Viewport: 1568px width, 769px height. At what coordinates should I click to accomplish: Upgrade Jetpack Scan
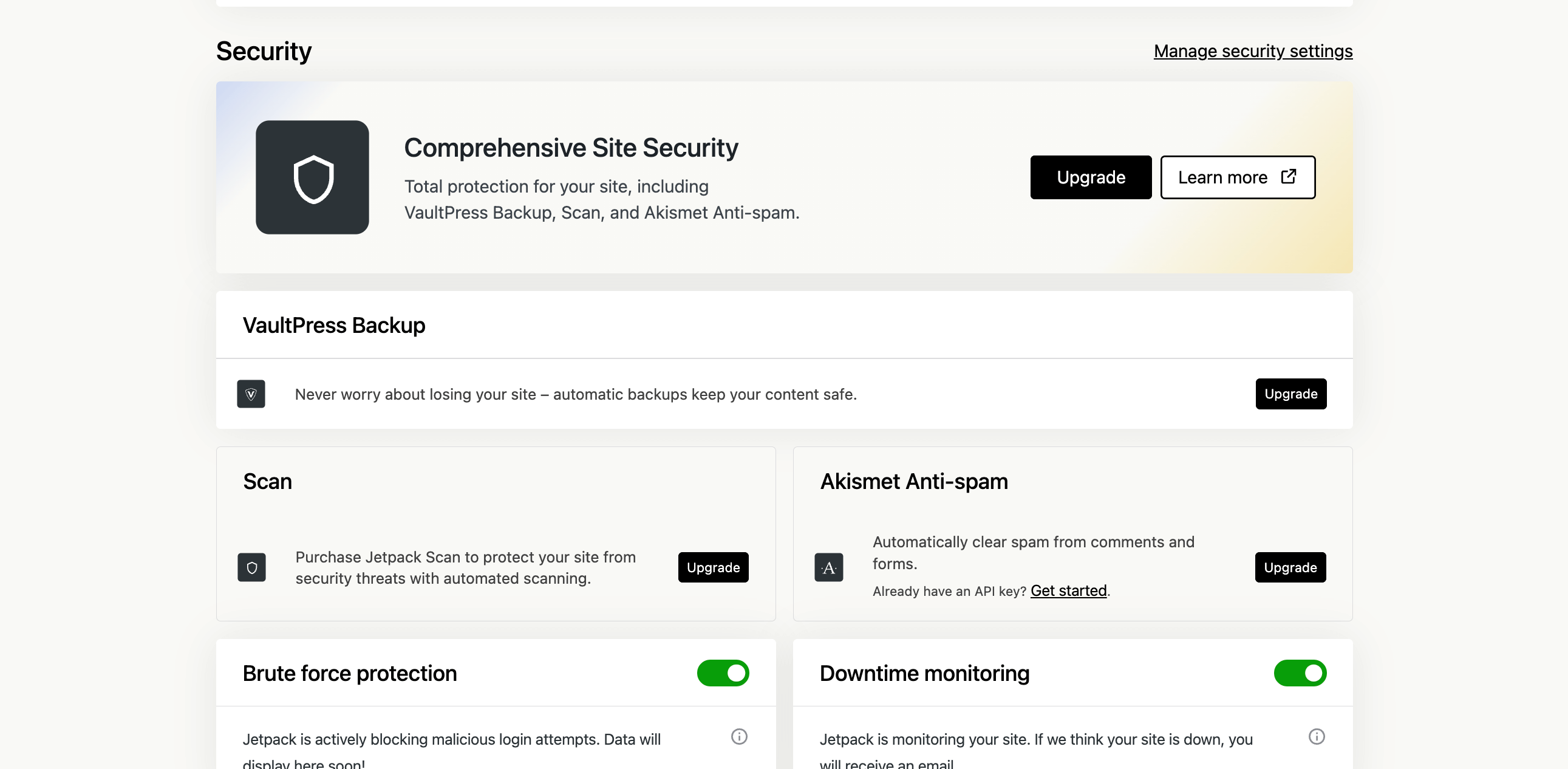pos(713,567)
